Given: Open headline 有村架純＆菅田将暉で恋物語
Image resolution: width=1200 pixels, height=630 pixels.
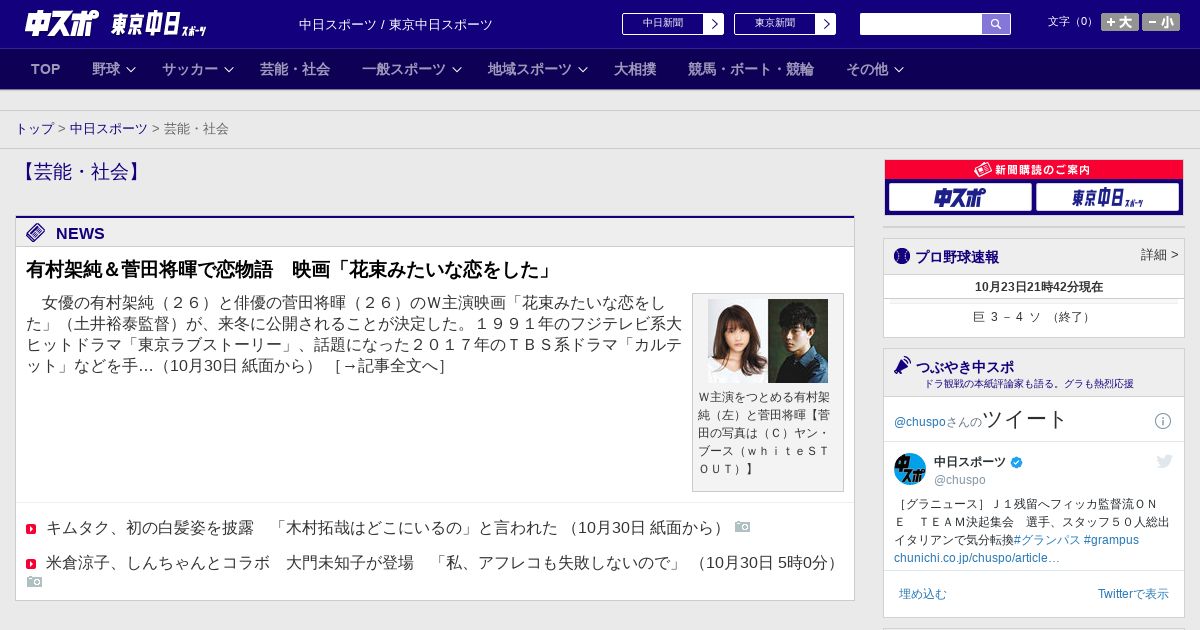Looking at the screenshot, I should point(290,270).
